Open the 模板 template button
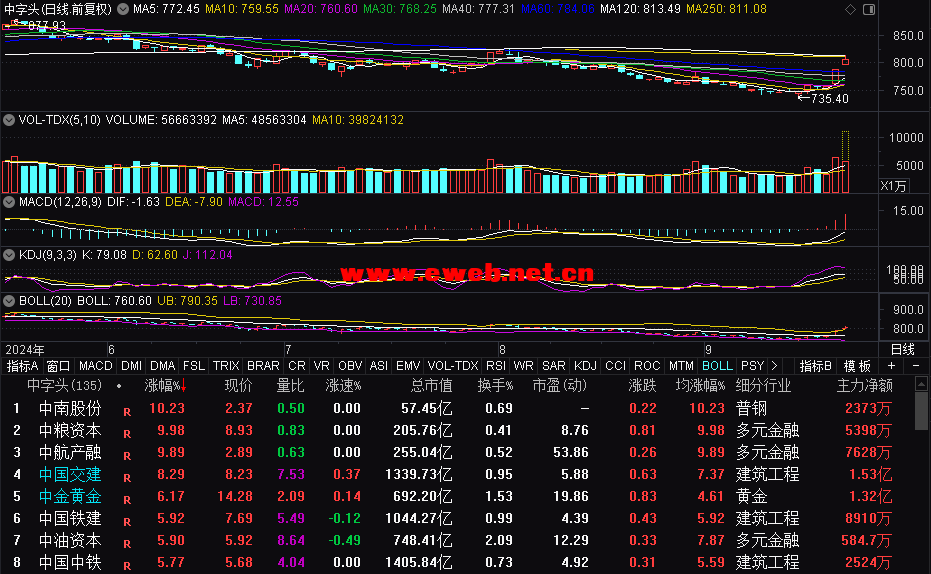Viewport: 931px width, 574px height. point(857,366)
